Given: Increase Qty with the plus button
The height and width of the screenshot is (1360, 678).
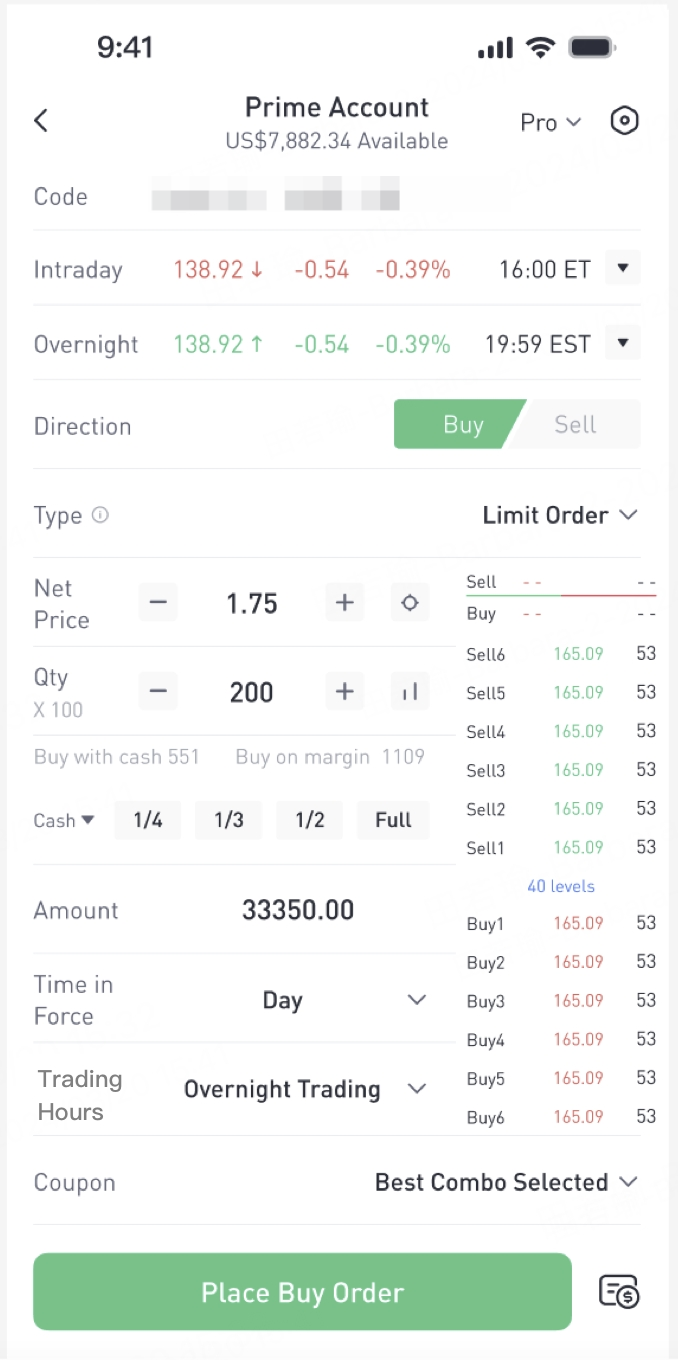Looking at the screenshot, I should 345,691.
